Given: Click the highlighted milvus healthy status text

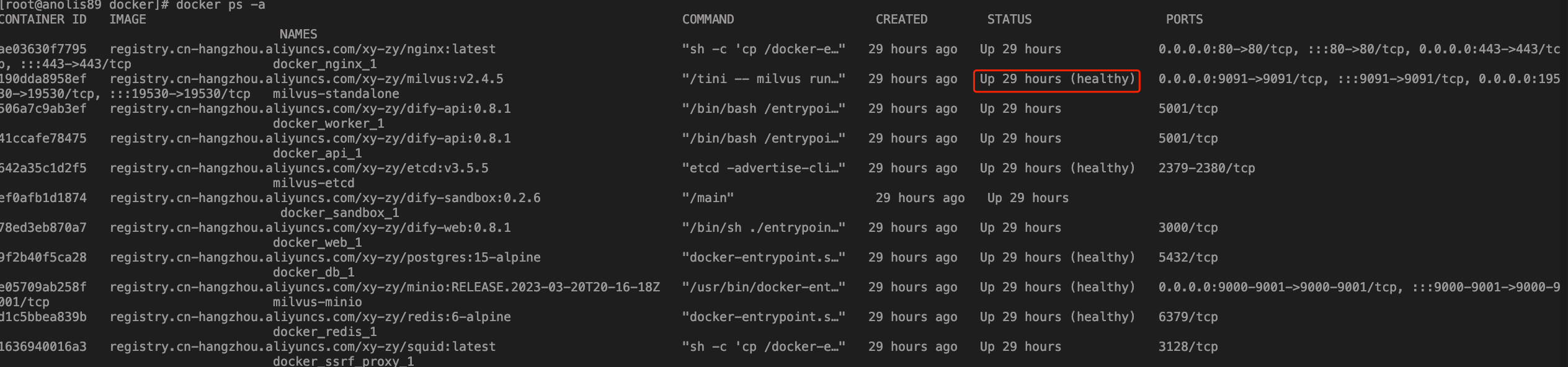Looking at the screenshot, I should [1057, 79].
